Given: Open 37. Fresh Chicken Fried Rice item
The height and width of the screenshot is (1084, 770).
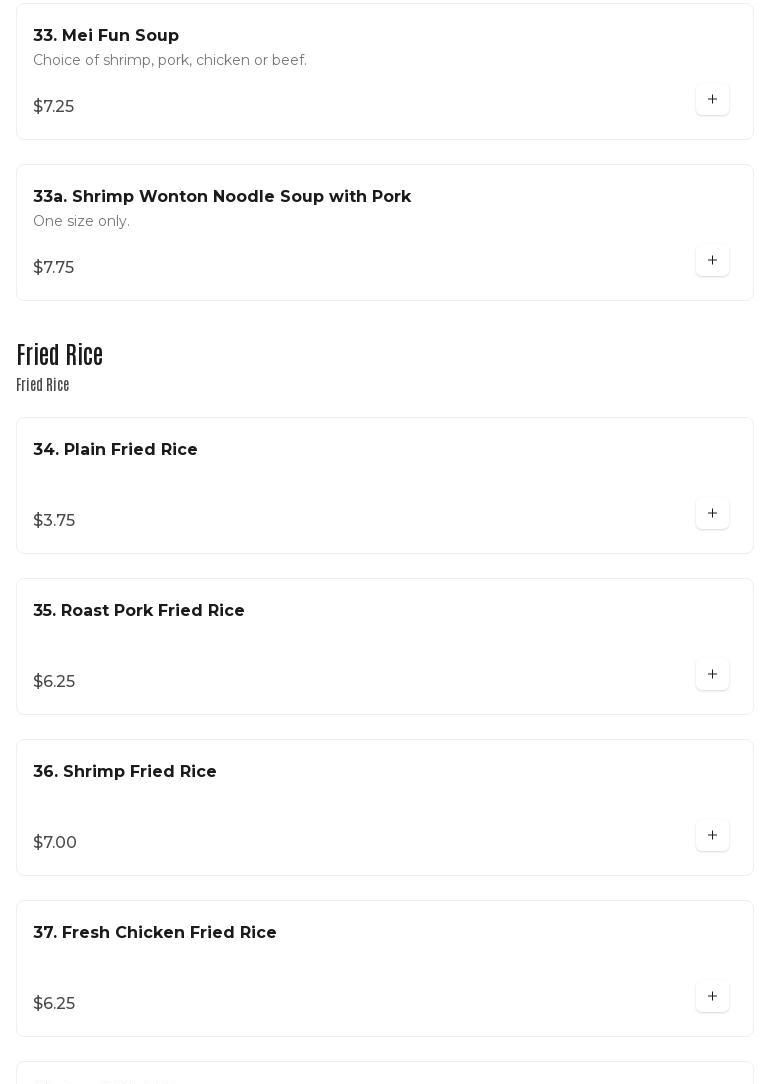Looking at the screenshot, I should [155, 933].
